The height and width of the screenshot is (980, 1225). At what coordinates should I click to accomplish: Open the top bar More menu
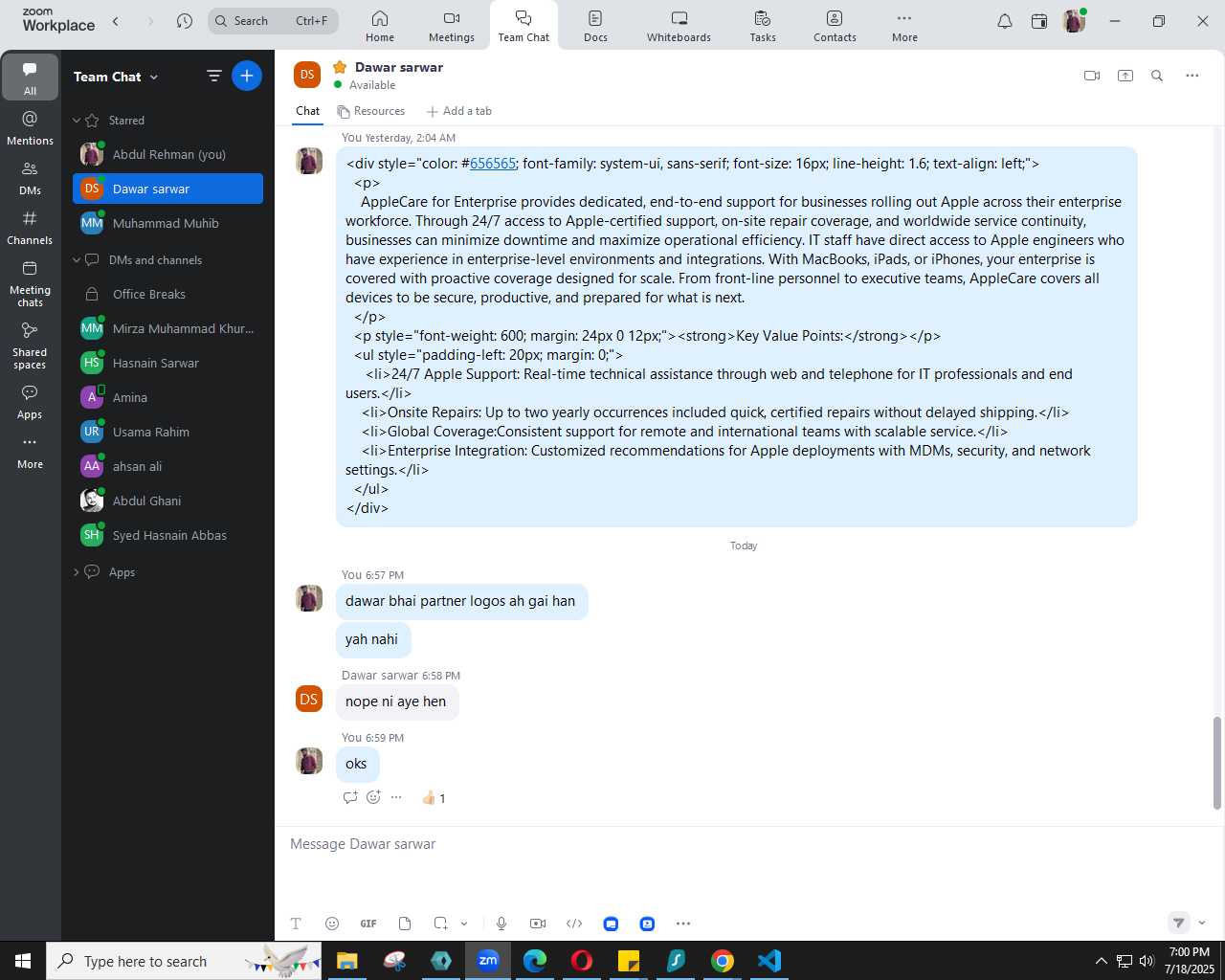point(904,26)
